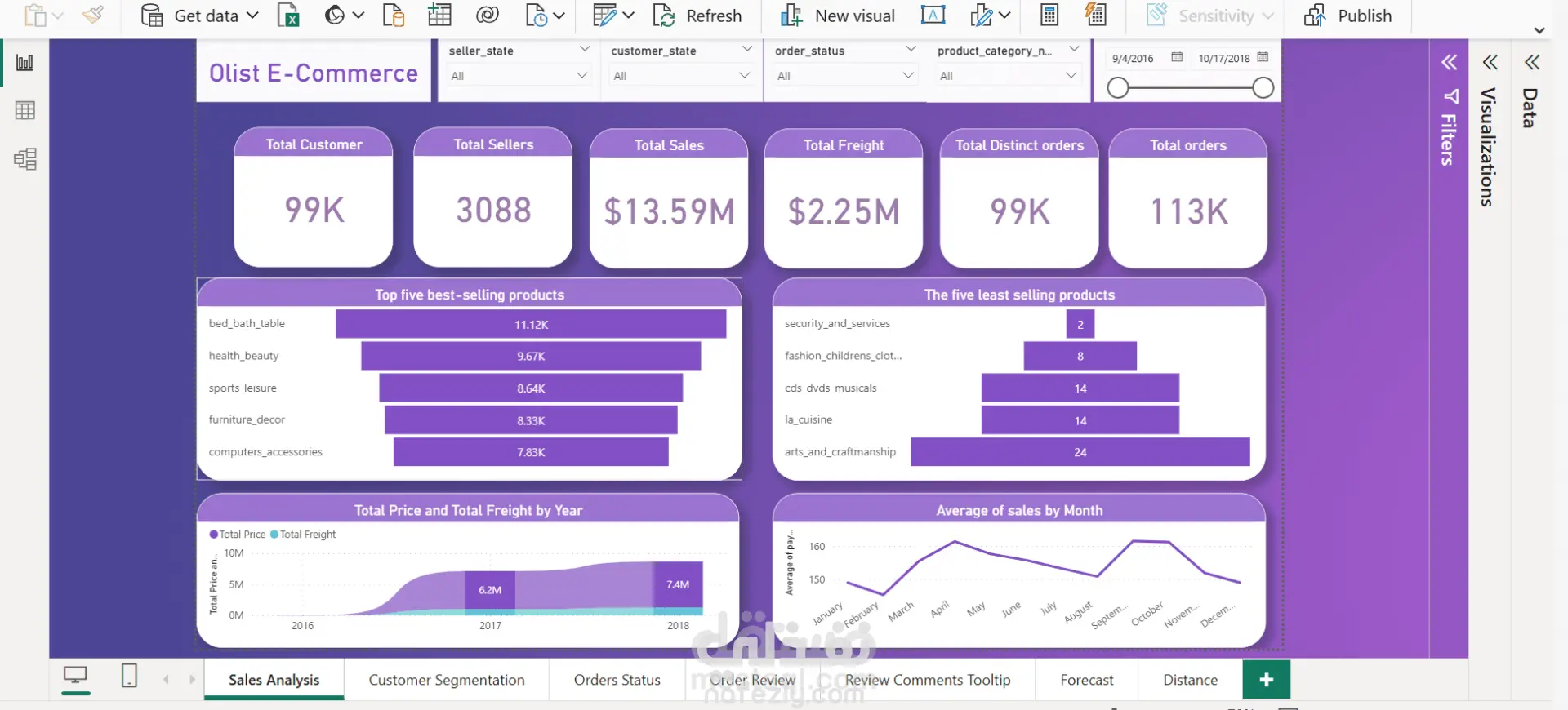Switch to mobile layout view
The image size is (1568, 710).
(129, 676)
